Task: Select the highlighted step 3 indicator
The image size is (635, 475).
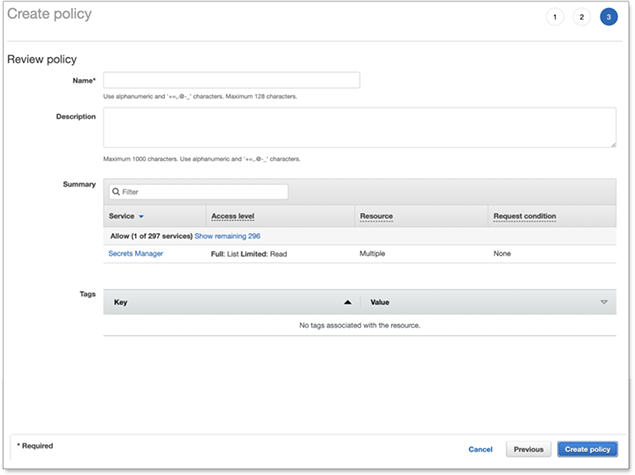Action: pos(608,17)
